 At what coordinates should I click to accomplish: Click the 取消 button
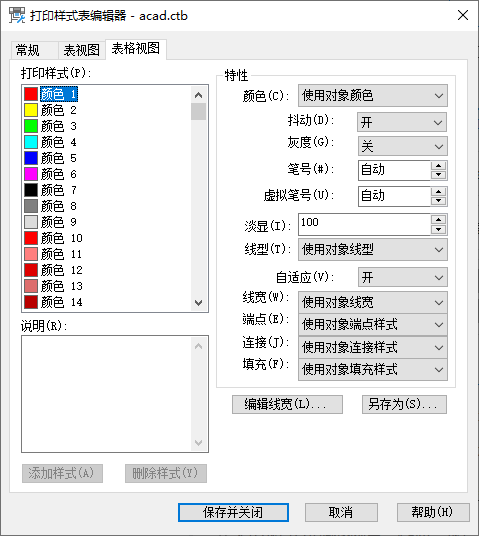(341, 512)
